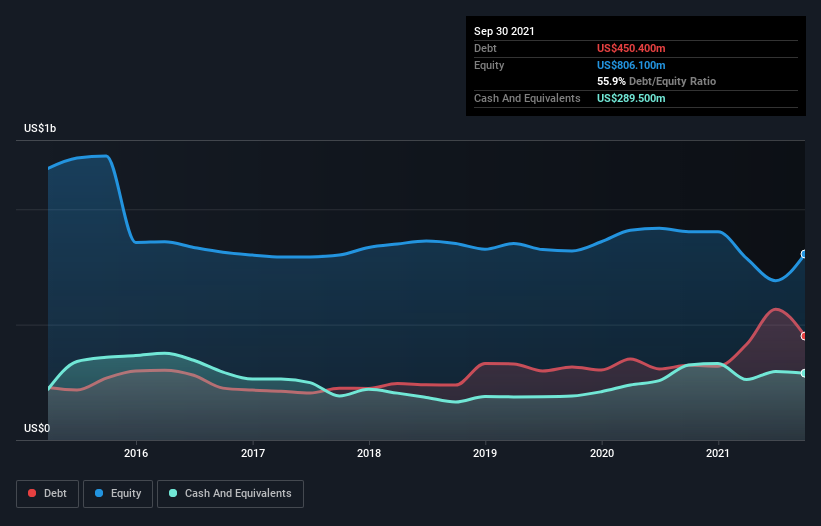Image resolution: width=821 pixels, height=526 pixels.
Task: Click the 2017 axis label
Action: [253, 453]
